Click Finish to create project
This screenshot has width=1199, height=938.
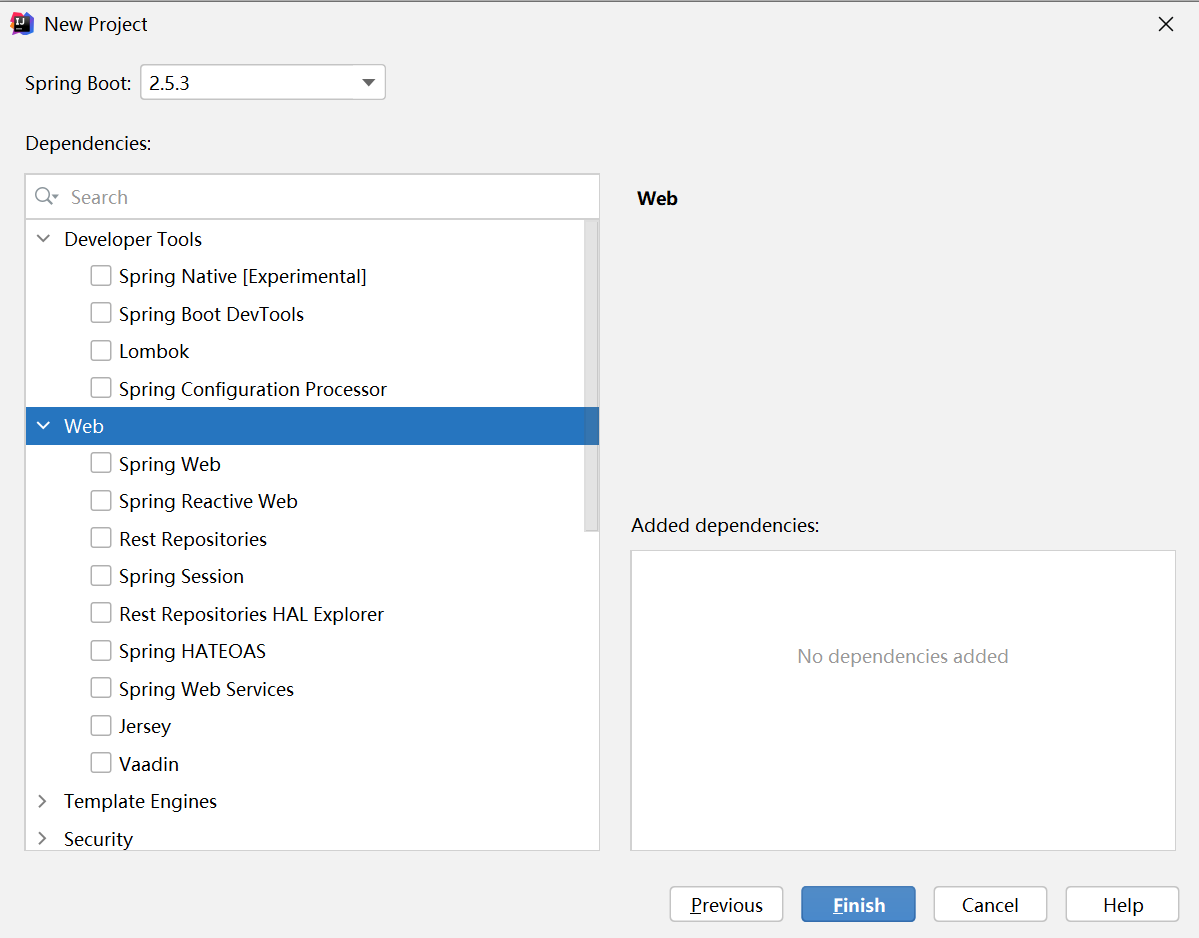[858, 904]
